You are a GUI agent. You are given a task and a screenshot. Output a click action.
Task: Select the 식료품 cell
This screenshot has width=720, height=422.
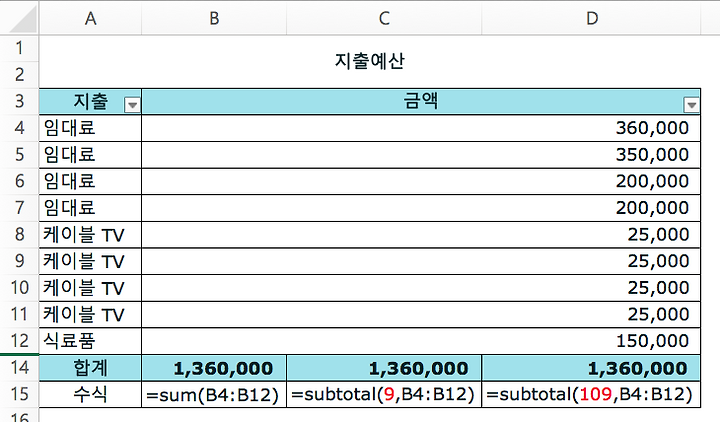pos(90,341)
